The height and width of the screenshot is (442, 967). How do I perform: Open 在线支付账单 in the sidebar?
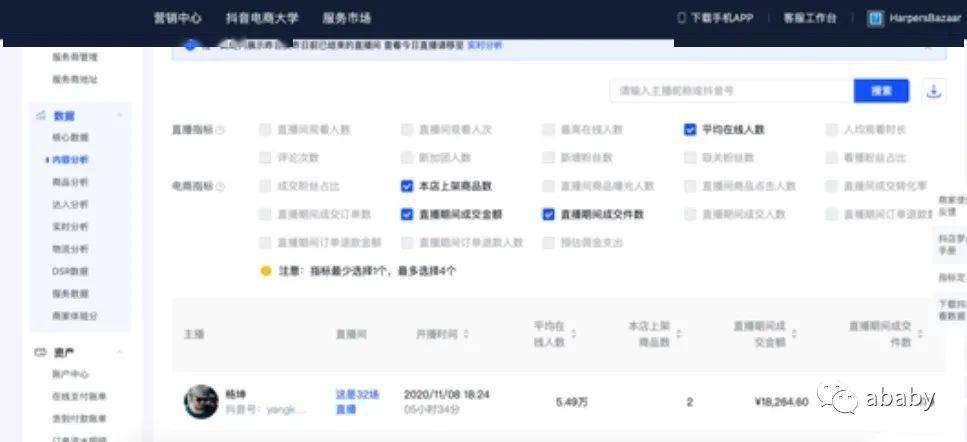[x=79, y=396]
